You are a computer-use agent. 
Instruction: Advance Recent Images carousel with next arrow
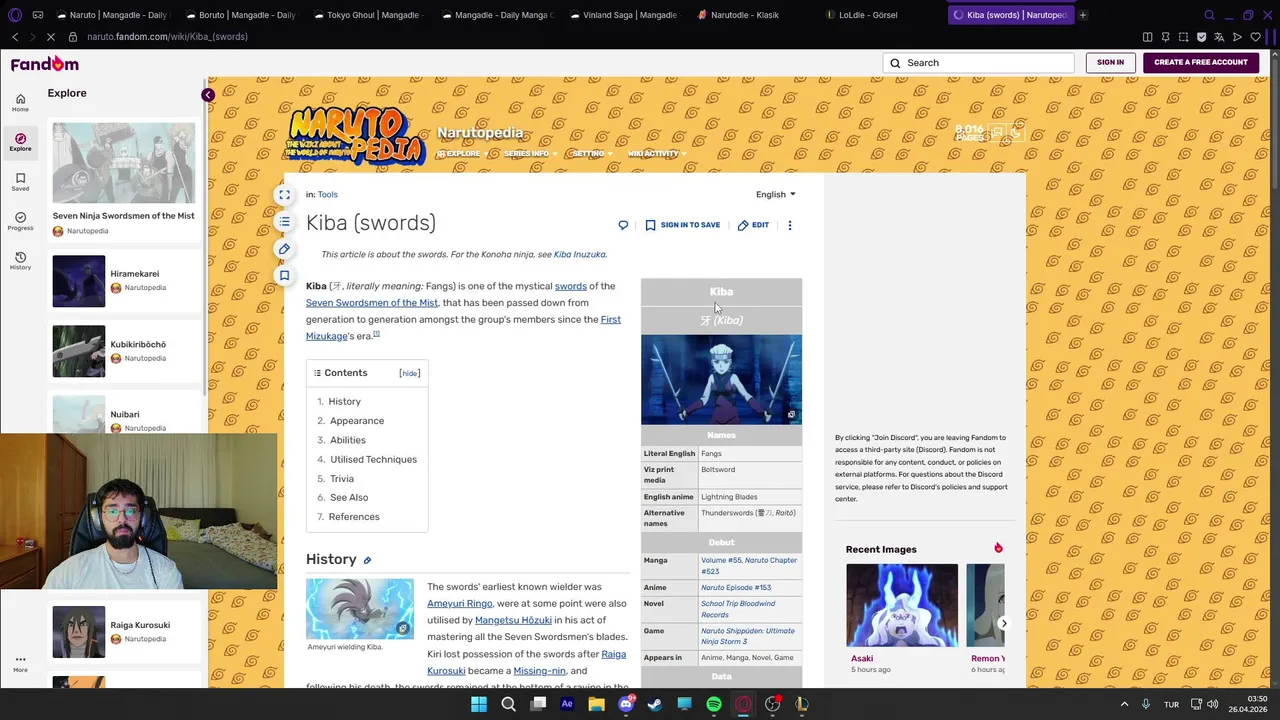click(x=1003, y=623)
